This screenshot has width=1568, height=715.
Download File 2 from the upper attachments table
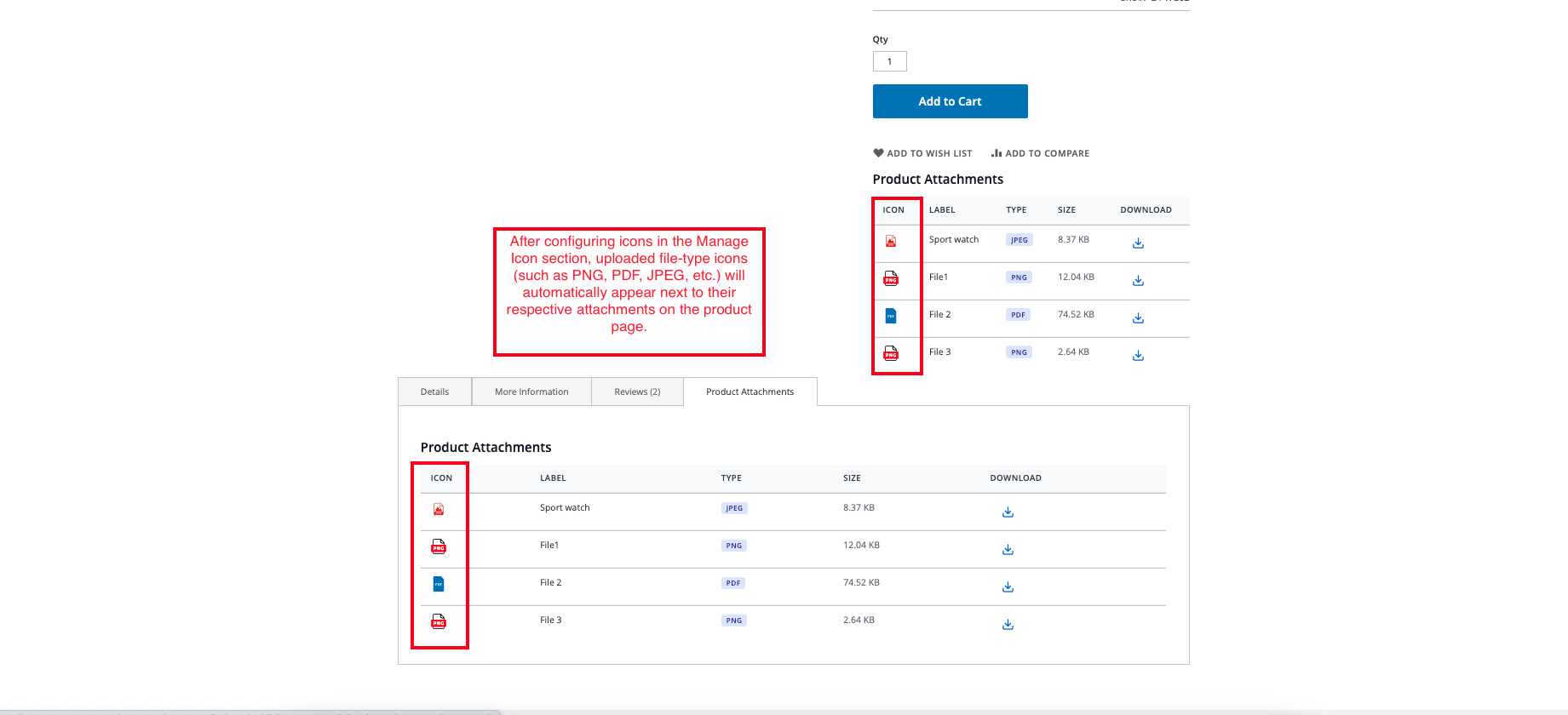[1138, 318]
